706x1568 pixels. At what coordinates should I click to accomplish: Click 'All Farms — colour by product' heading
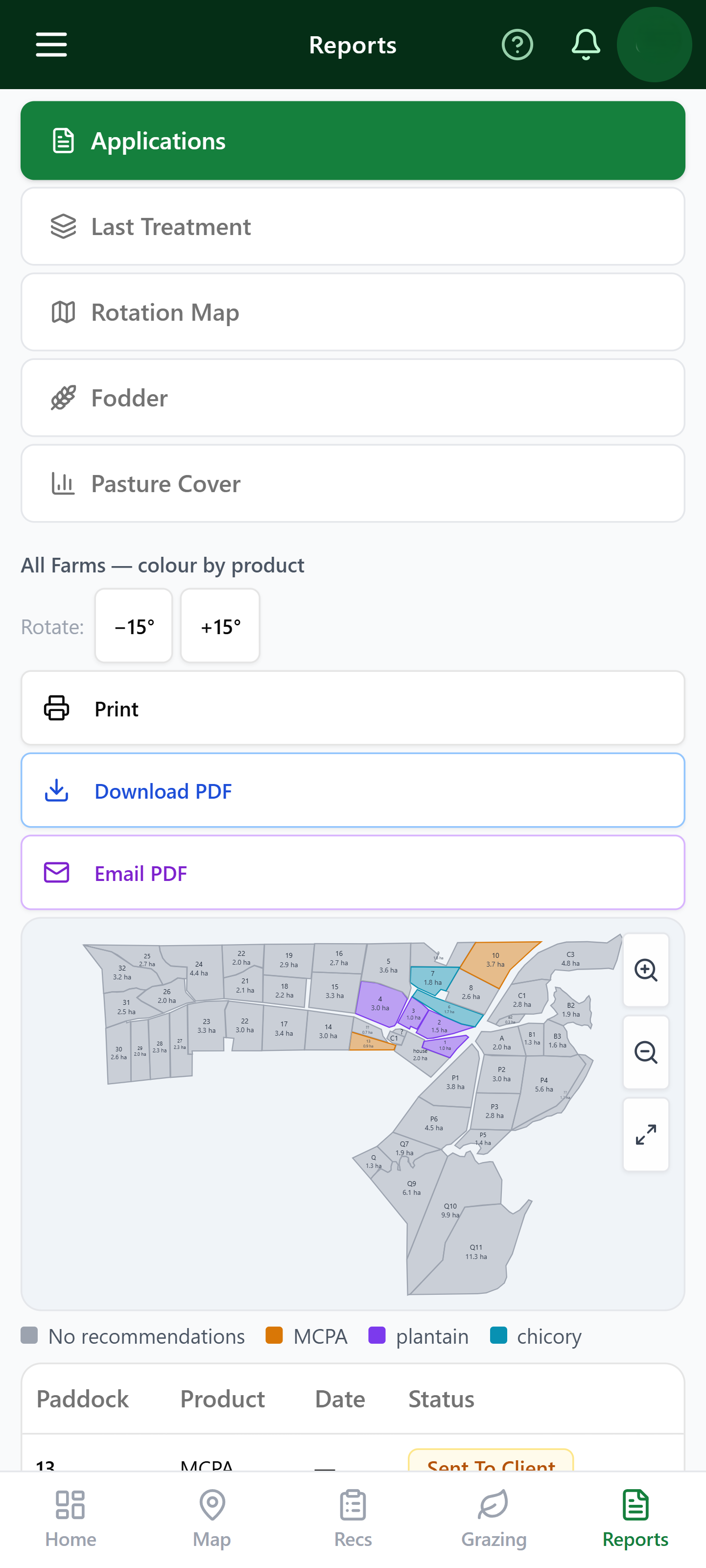pyautogui.click(x=163, y=565)
